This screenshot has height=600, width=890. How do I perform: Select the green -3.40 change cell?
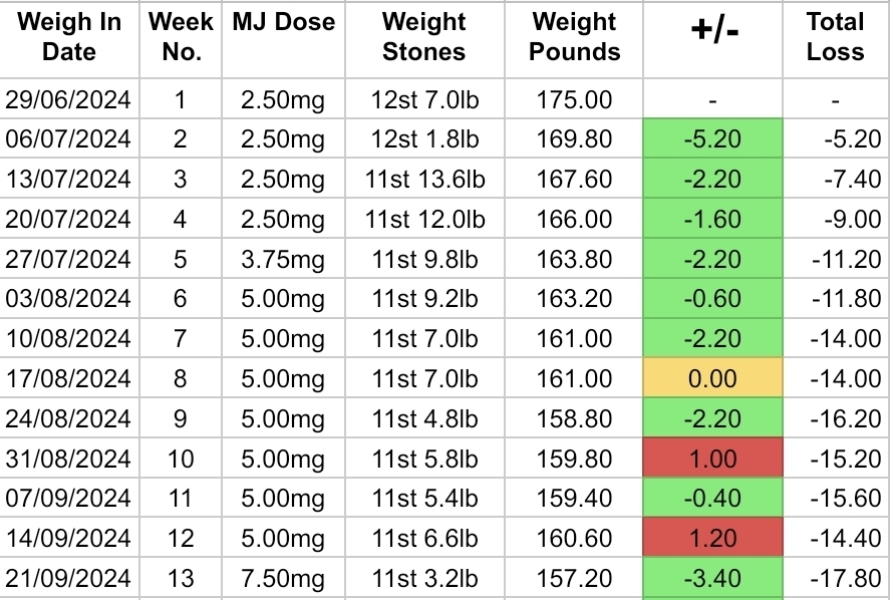click(712, 579)
